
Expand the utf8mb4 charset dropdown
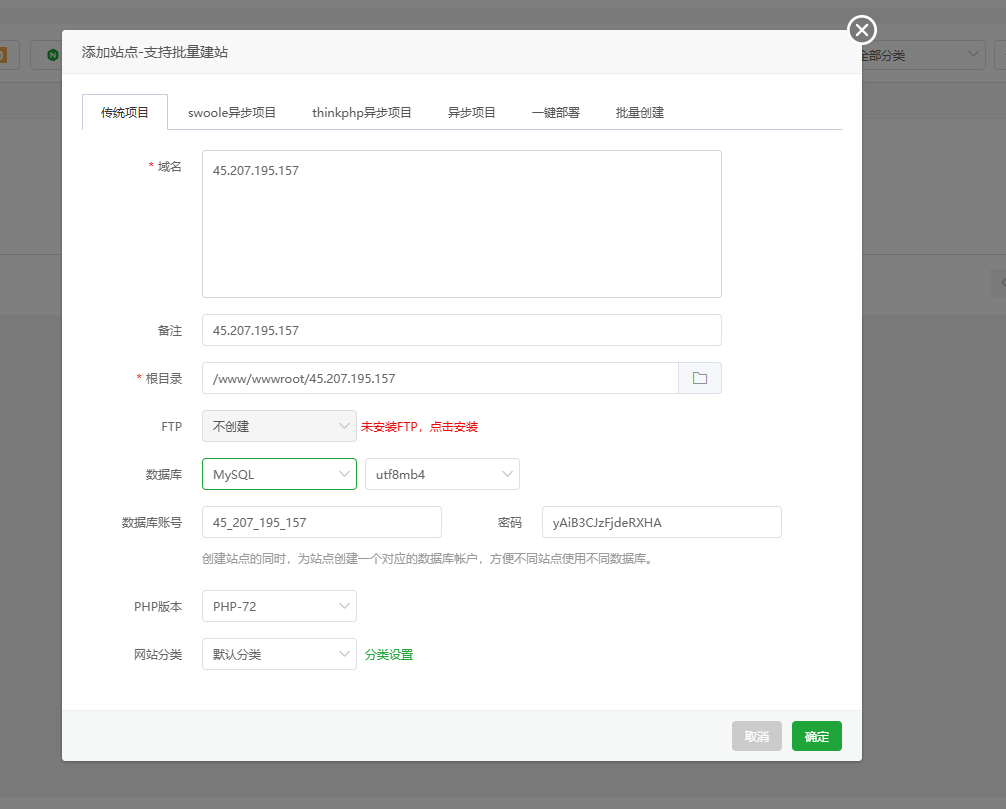point(442,474)
